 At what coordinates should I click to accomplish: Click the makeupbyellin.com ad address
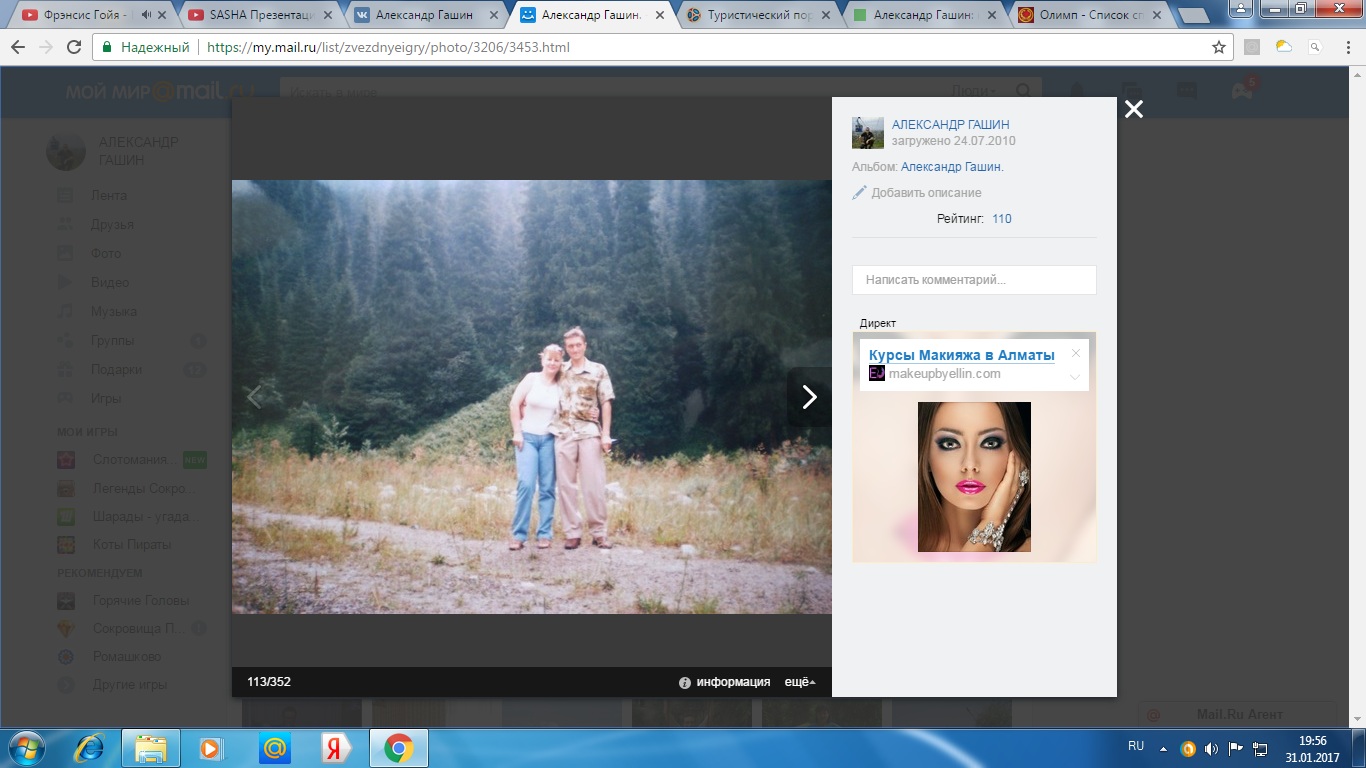click(944, 374)
